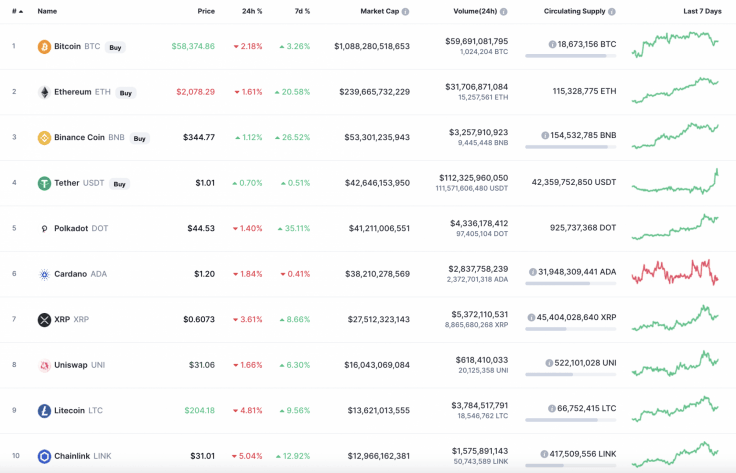Click the XRP logo icon

[x=44, y=320]
